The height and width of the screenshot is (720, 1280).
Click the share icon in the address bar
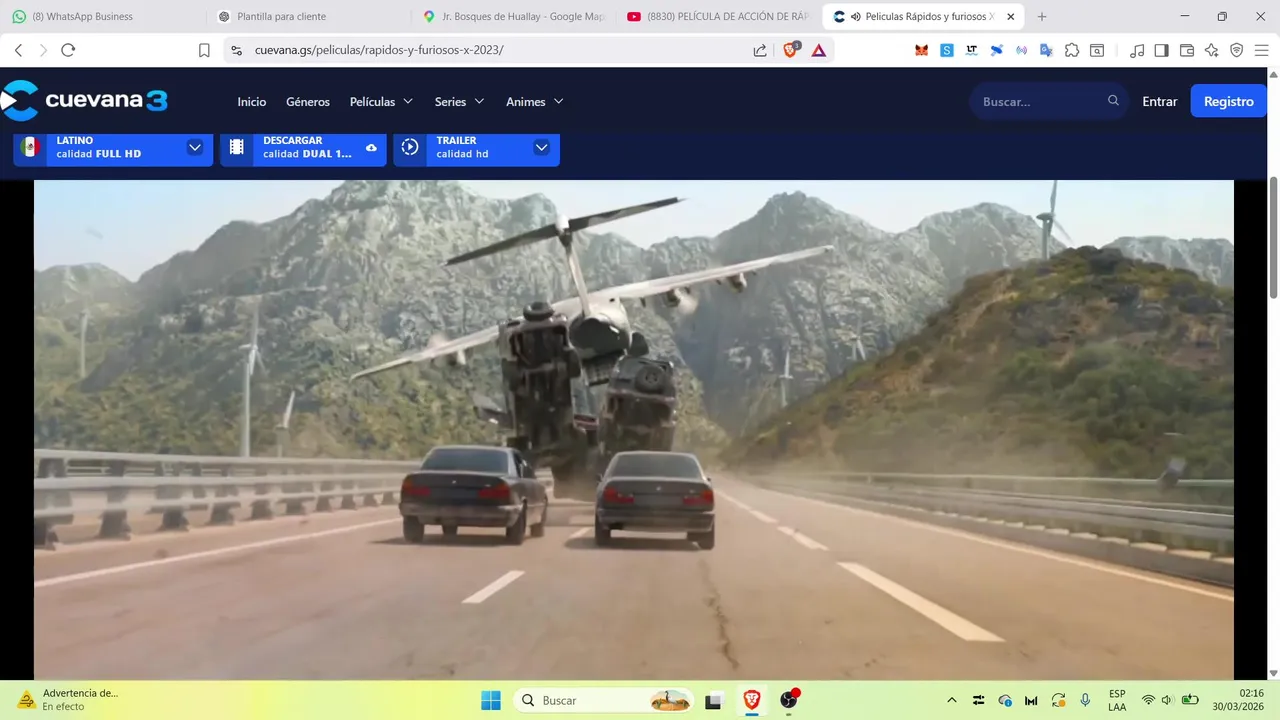click(x=760, y=50)
